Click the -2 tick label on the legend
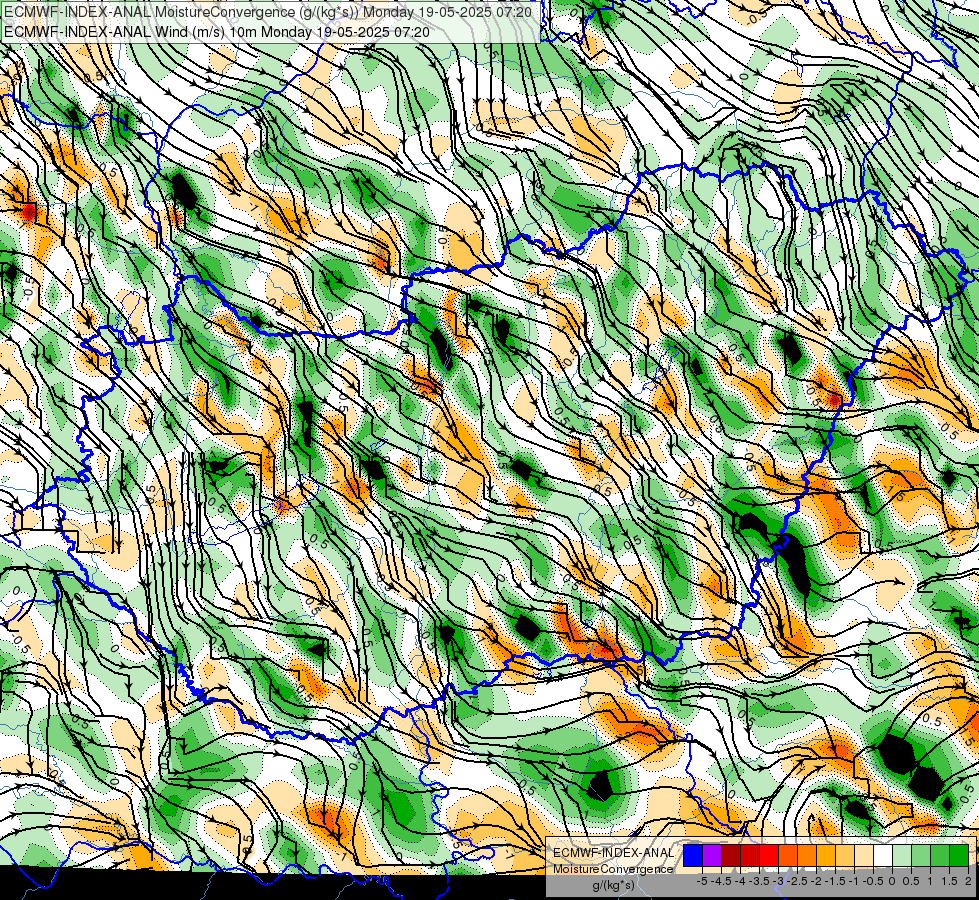The image size is (979, 900). [x=817, y=881]
